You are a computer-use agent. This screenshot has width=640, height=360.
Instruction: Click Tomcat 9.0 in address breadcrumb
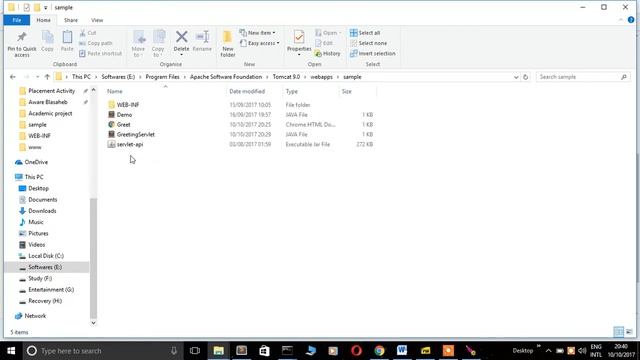pyautogui.click(x=286, y=77)
